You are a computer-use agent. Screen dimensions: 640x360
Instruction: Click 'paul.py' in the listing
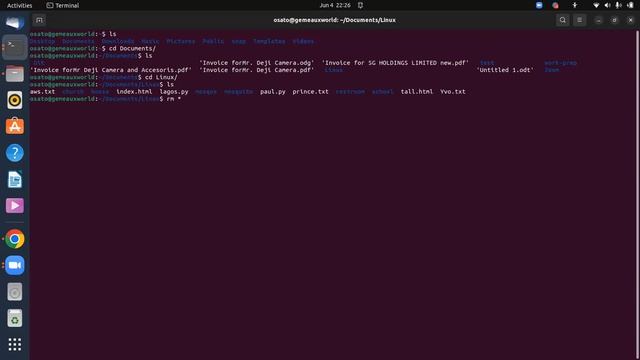tap(273, 91)
